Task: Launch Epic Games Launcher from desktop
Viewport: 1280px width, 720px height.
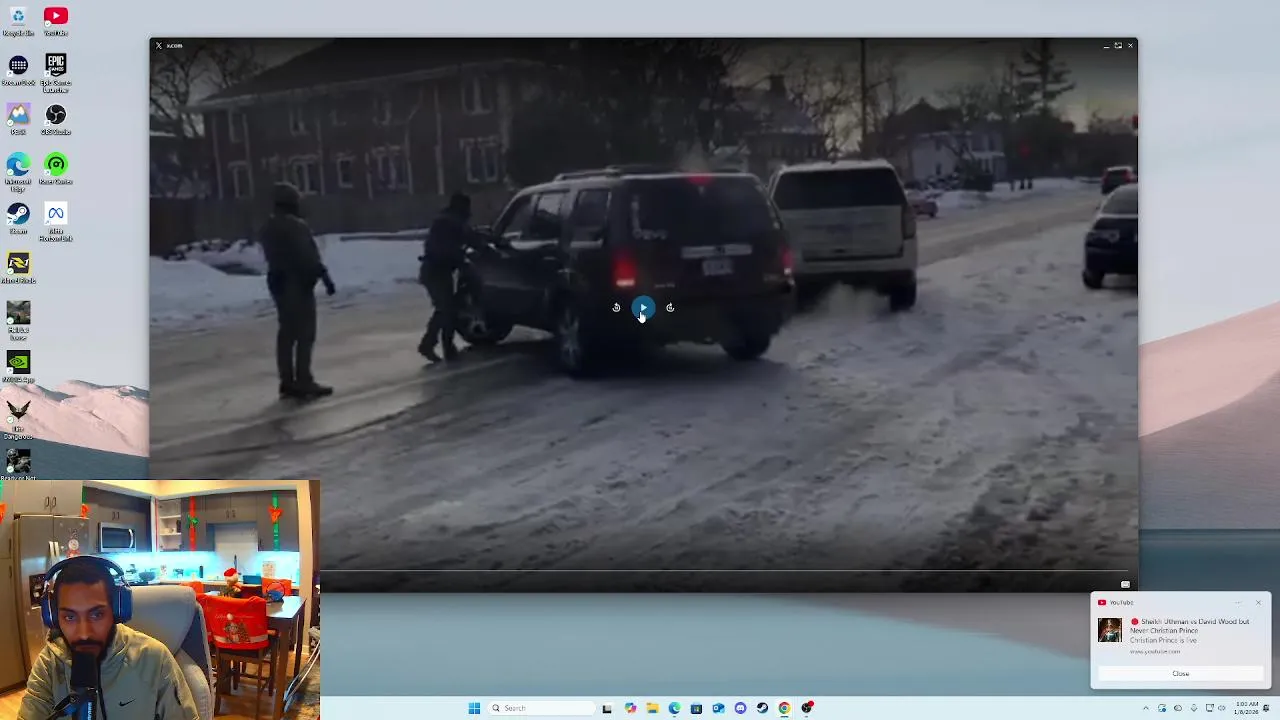Action: (x=56, y=72)
